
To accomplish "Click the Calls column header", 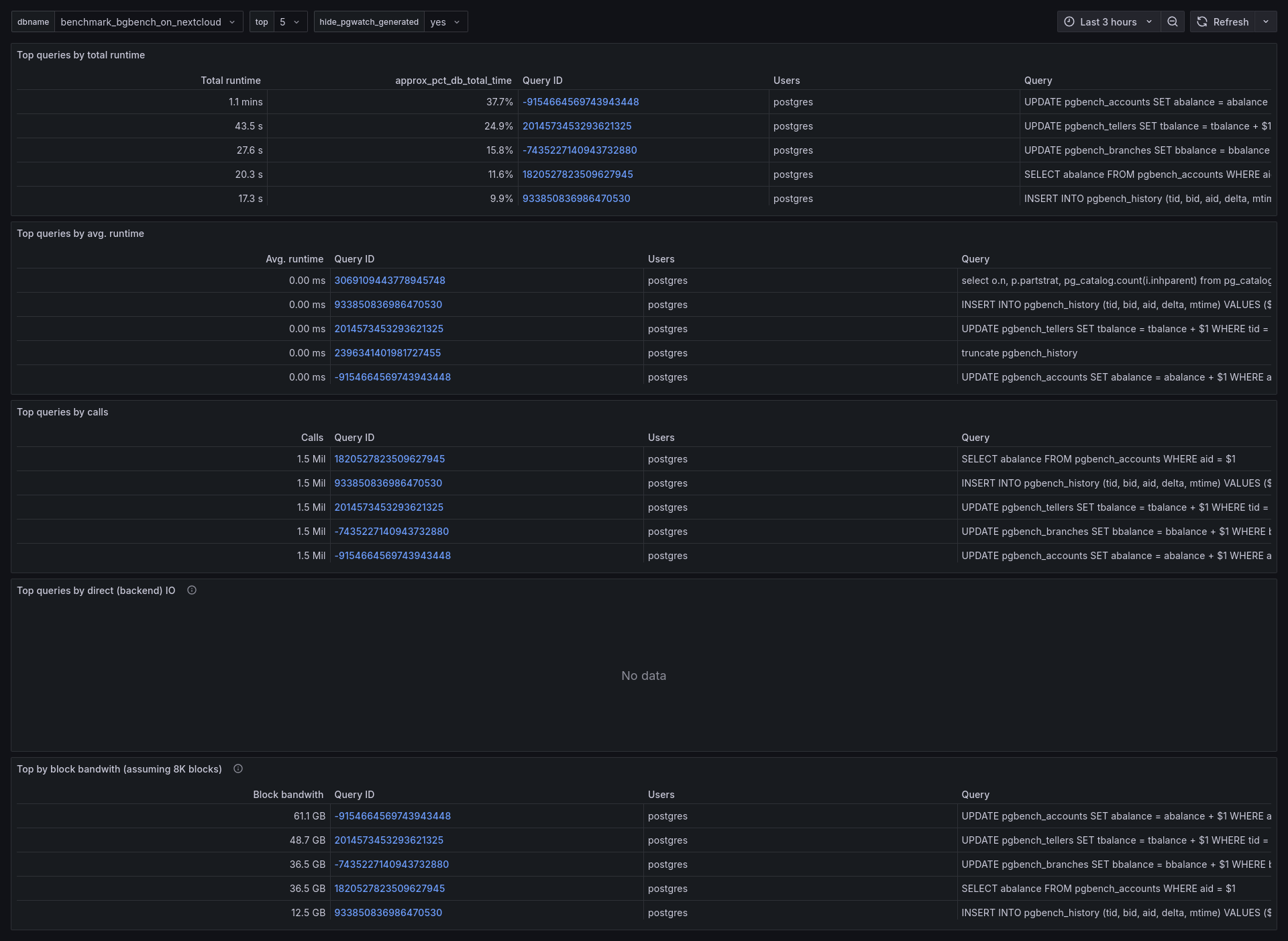I will pyautogui.click(x=312, y=438).
